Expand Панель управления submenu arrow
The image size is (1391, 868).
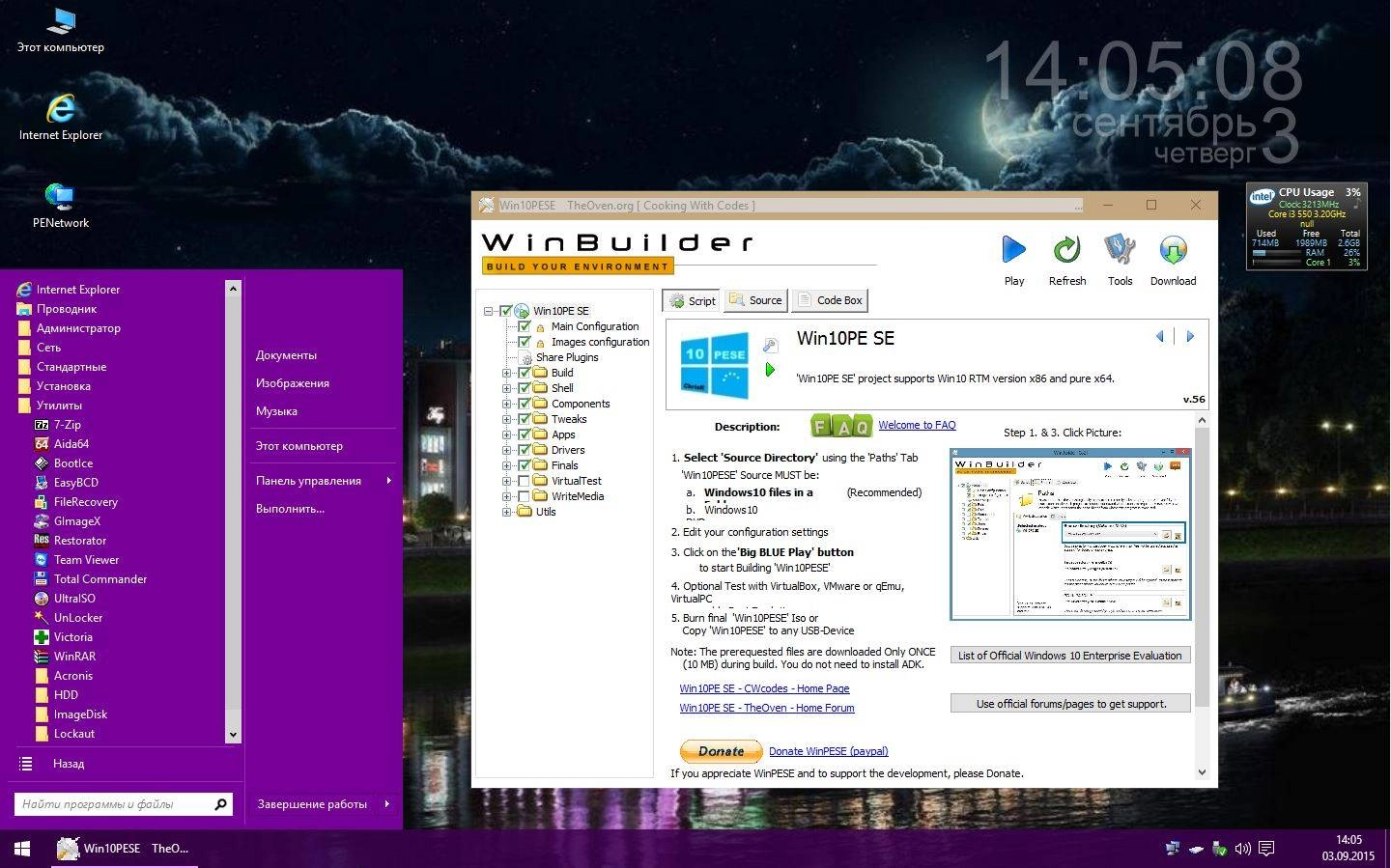[388, 481]
